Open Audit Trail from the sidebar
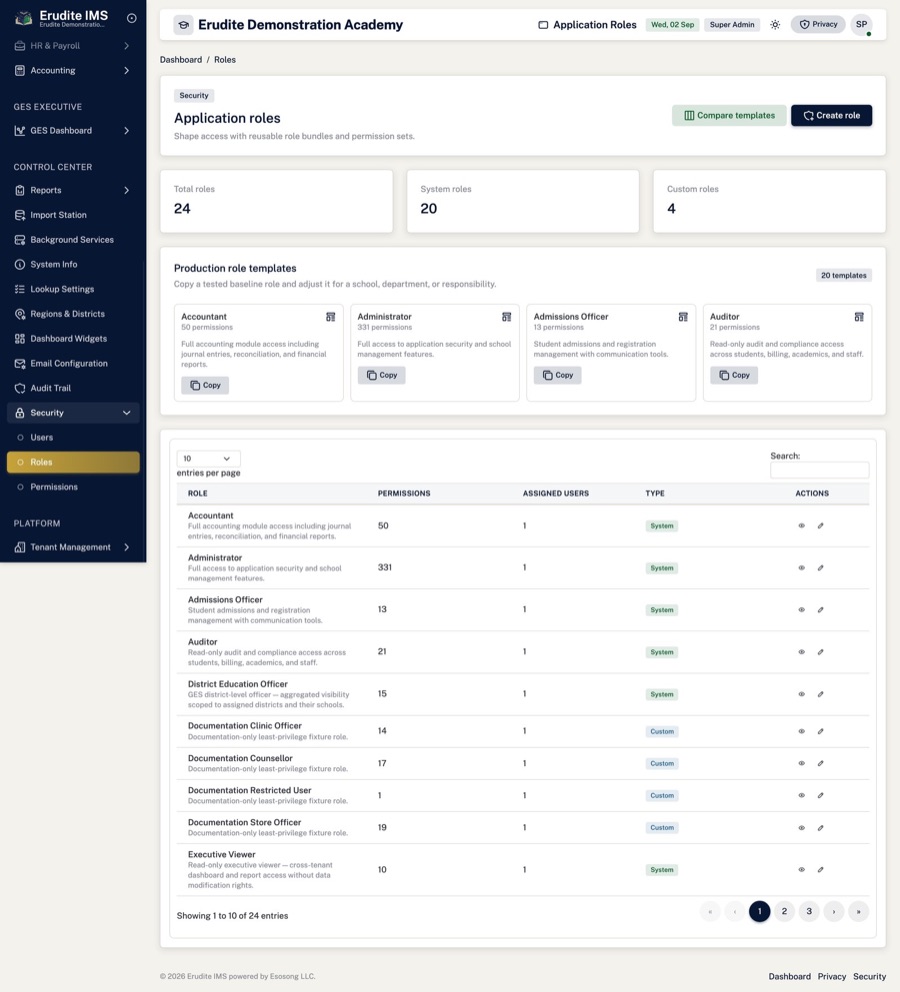This screenshot has width=900, height=992. (73, 388)
